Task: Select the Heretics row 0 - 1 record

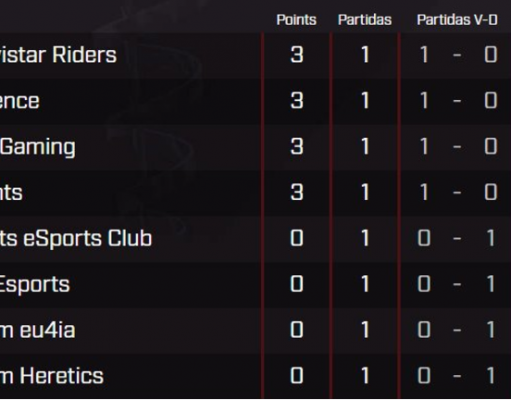Action: tap(457, 376)
